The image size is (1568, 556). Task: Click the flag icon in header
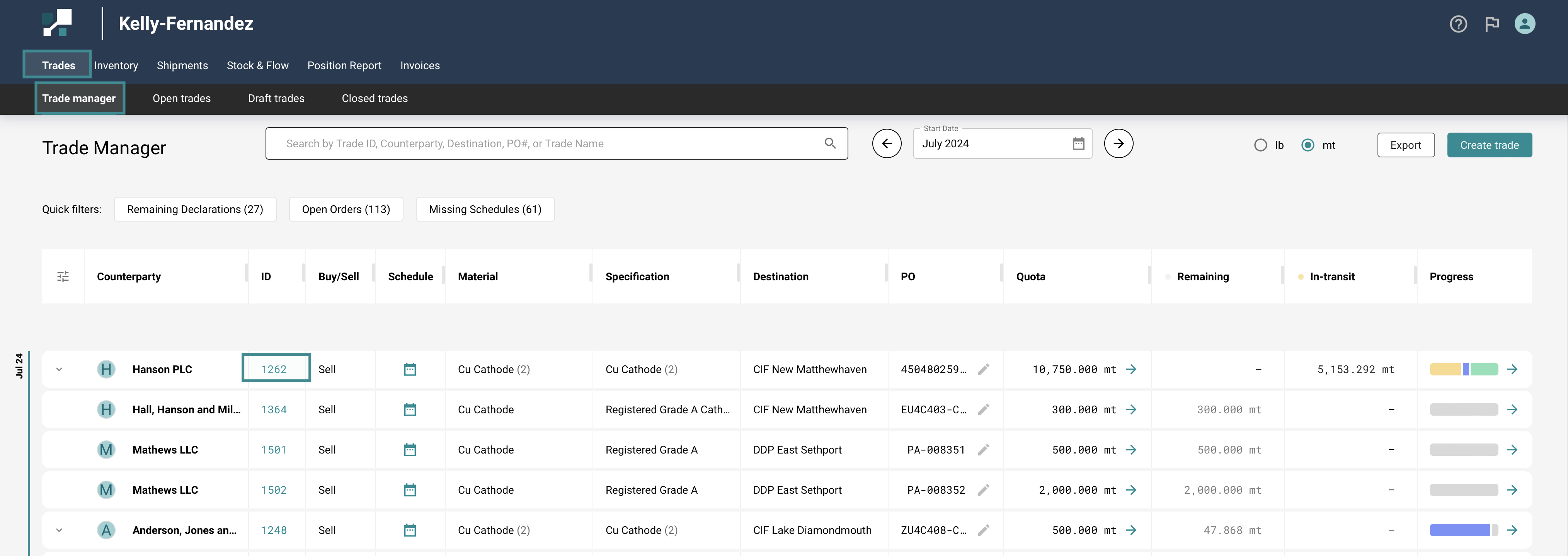tap(1491, 24)
